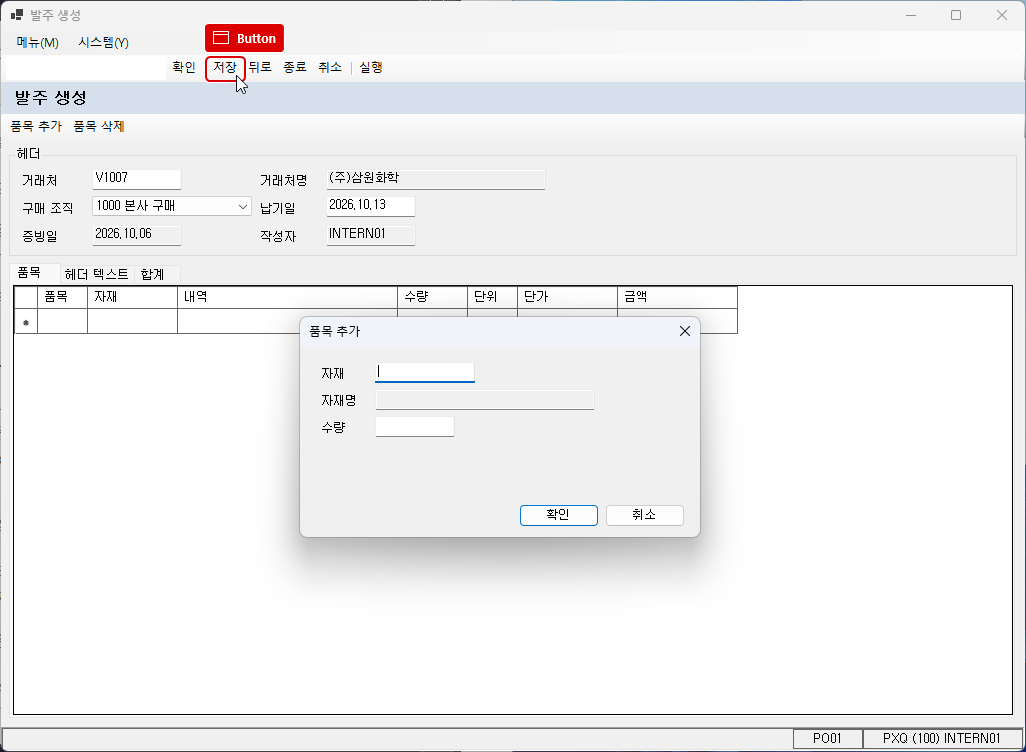The height and width of the screenshot is (752, 1026).
Task: Select the 작성자 field INTERN01
Action: click(370, 234)
